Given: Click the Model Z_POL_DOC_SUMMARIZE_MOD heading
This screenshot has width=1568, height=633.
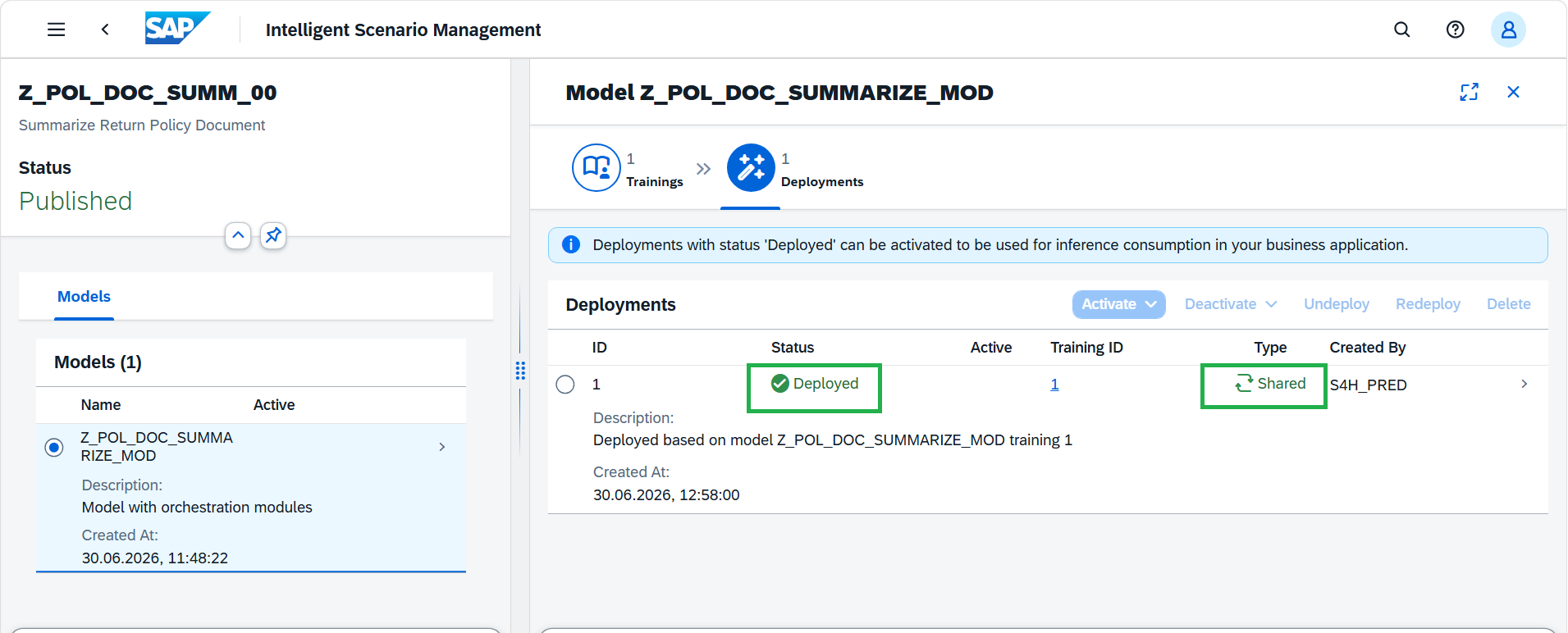Looking at the screenshot, I should [779, 93].
